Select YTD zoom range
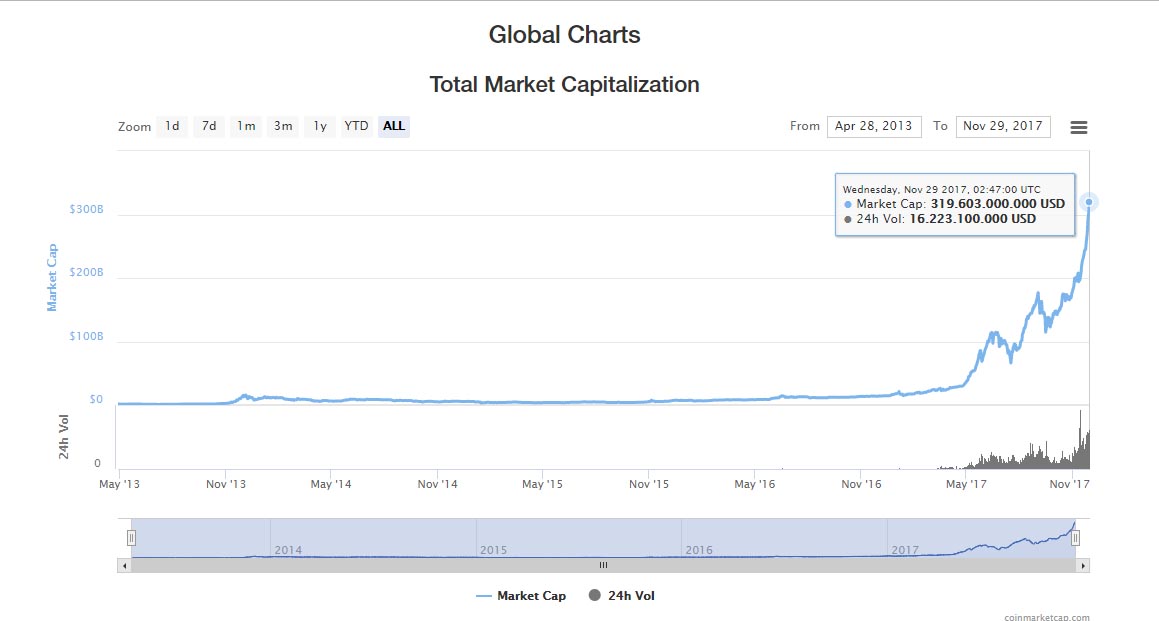Viewport: 1159px width, 621px height. tap(356, 126)
